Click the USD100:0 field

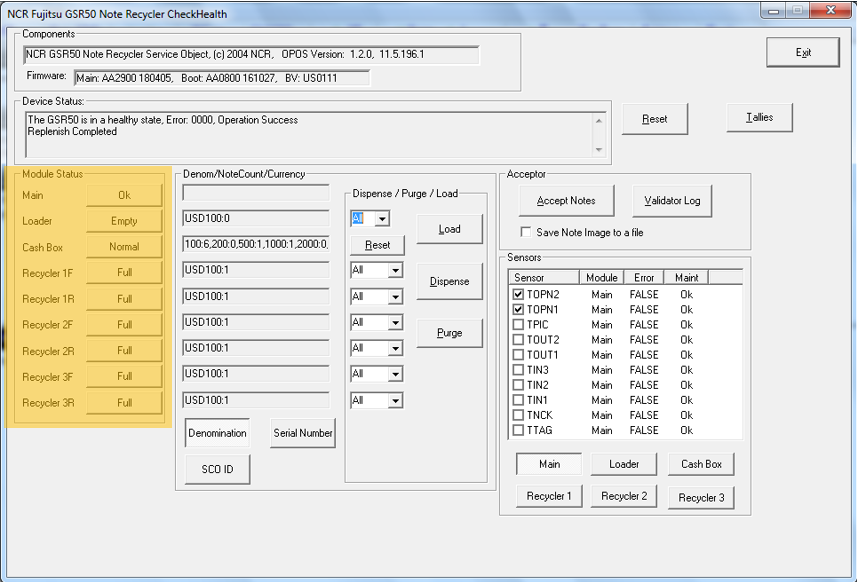[x=256, y=218]
